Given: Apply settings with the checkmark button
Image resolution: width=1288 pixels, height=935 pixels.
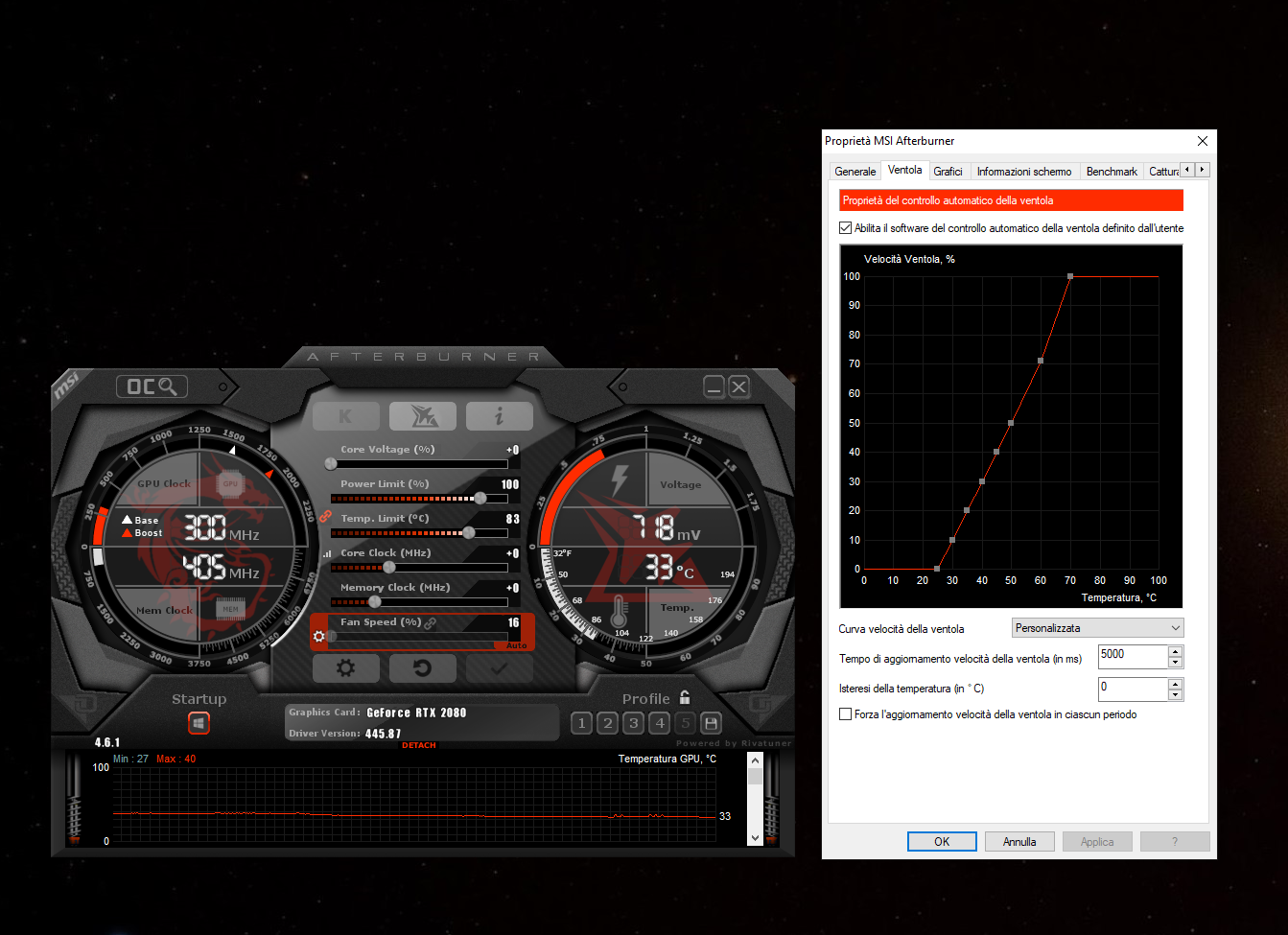Looking at the screenshot, I should (499, 668).
